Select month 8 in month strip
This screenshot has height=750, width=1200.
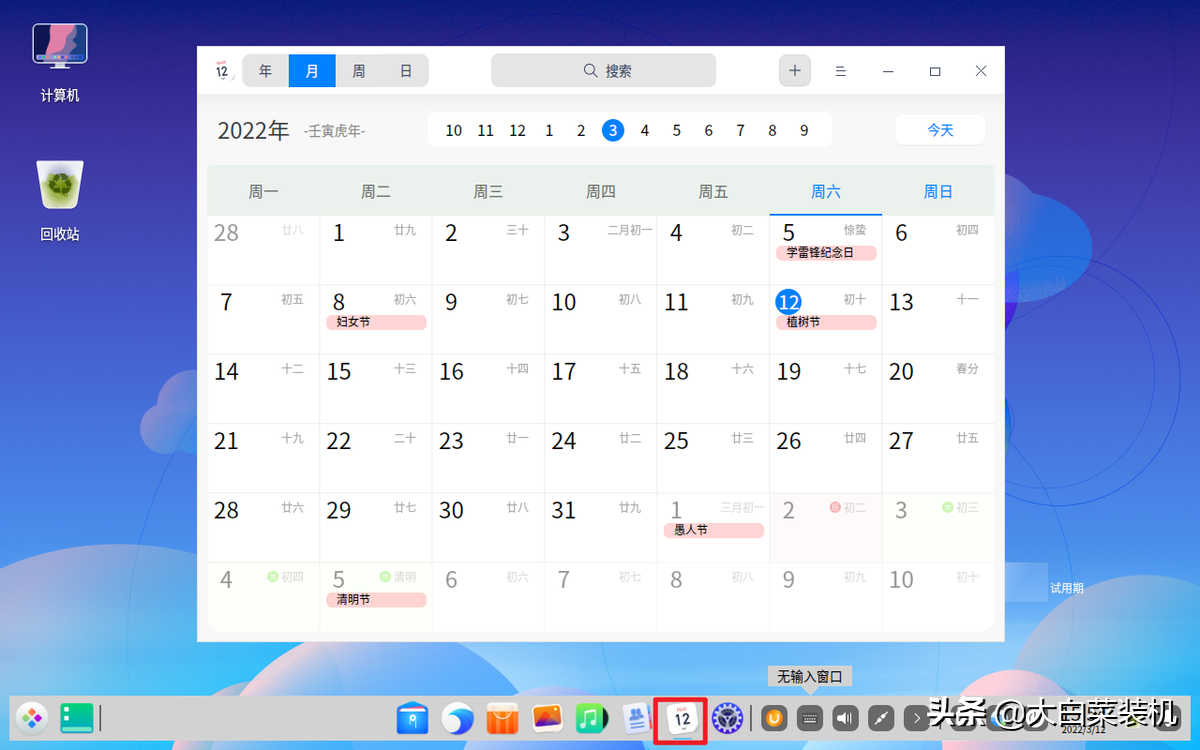(x=772, y=130)
